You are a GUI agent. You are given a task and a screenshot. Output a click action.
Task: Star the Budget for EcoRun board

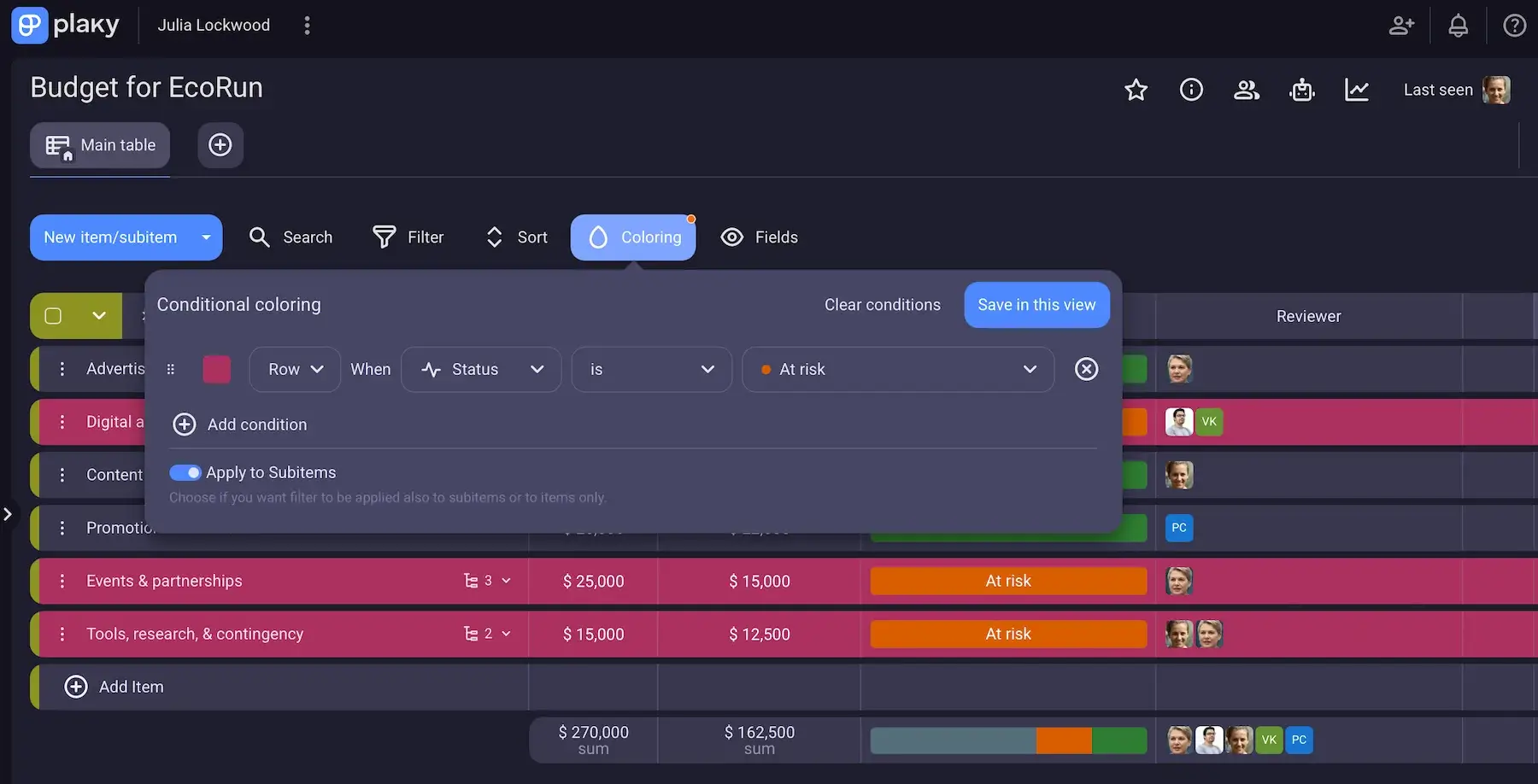click(1136, 90)
